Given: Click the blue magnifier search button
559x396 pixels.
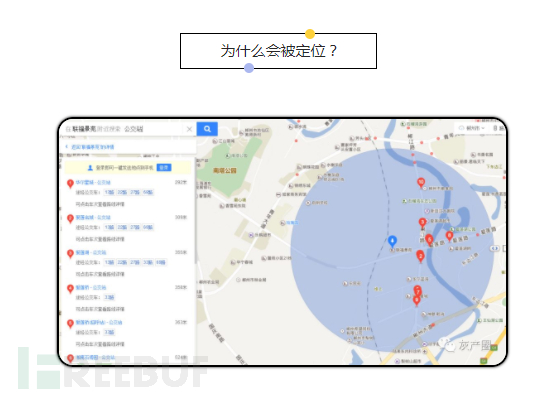Looking at the screenshot, I should (207, 129).
